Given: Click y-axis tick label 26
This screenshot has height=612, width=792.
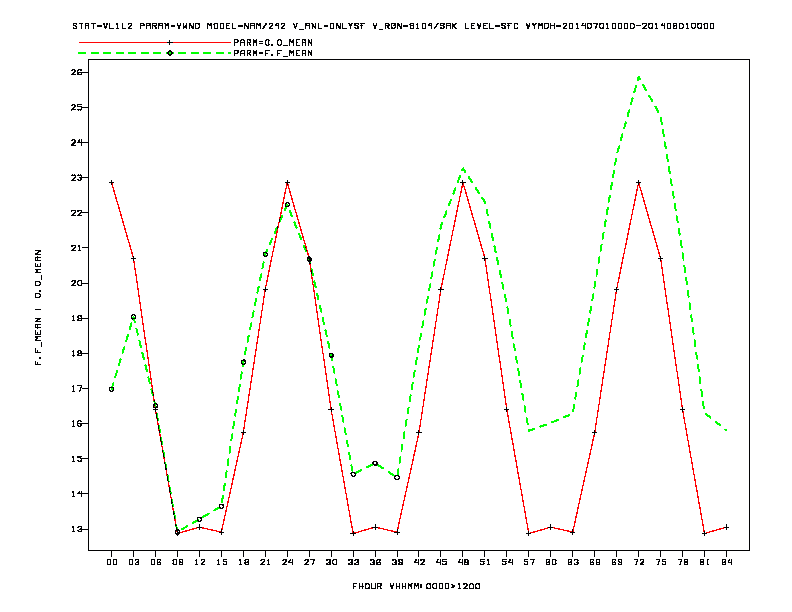Looking at the screenshot, I should pos(76,72).
